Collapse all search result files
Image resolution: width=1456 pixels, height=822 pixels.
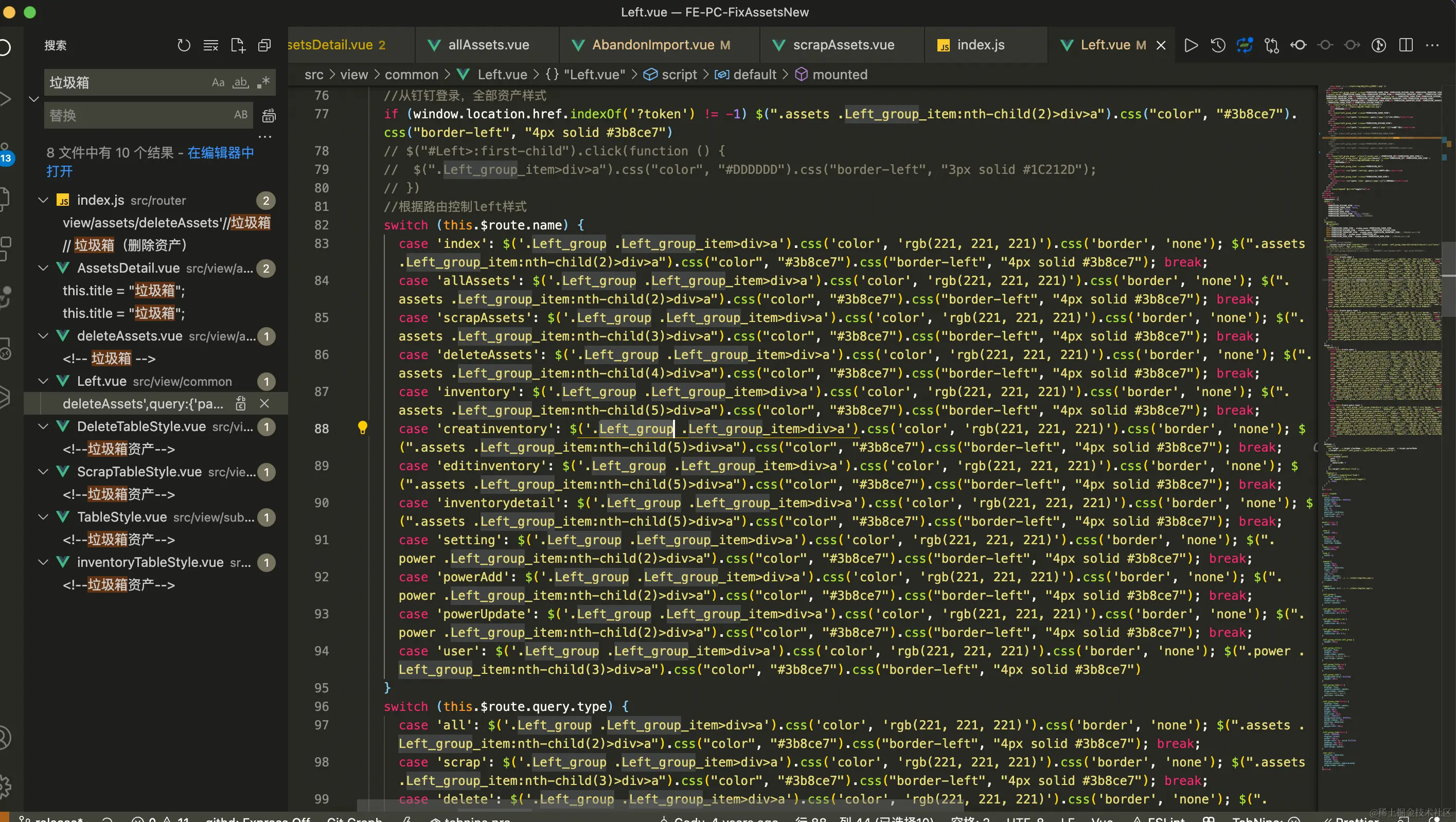pyautogui.click(x=264, y=45)
